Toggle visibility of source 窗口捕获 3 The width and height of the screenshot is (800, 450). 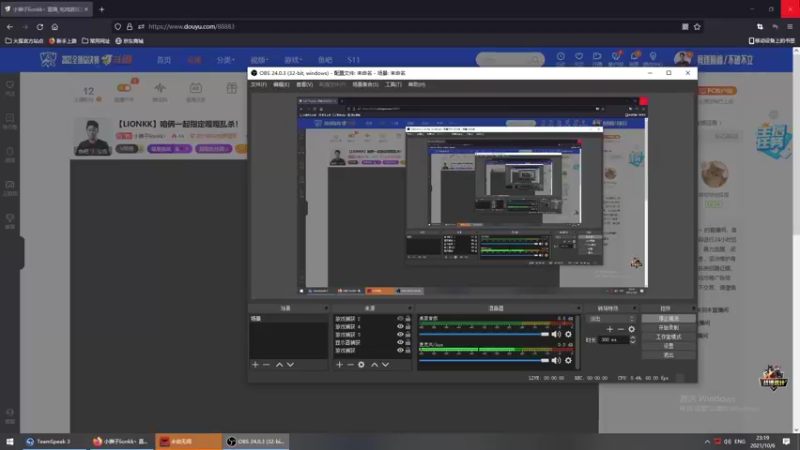[x=400, y=334]
